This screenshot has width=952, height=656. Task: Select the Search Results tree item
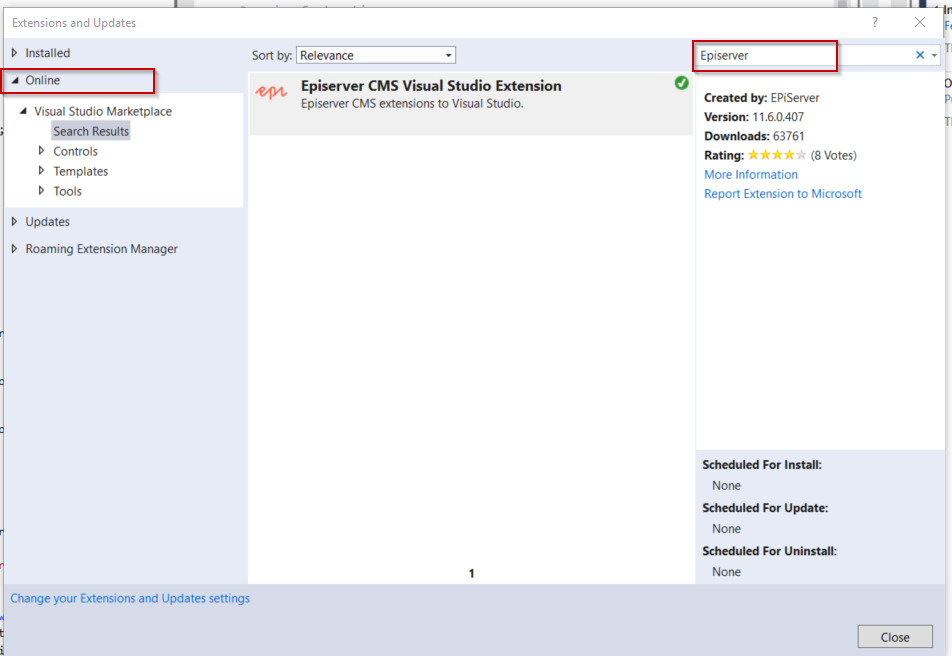click(91, 131)
